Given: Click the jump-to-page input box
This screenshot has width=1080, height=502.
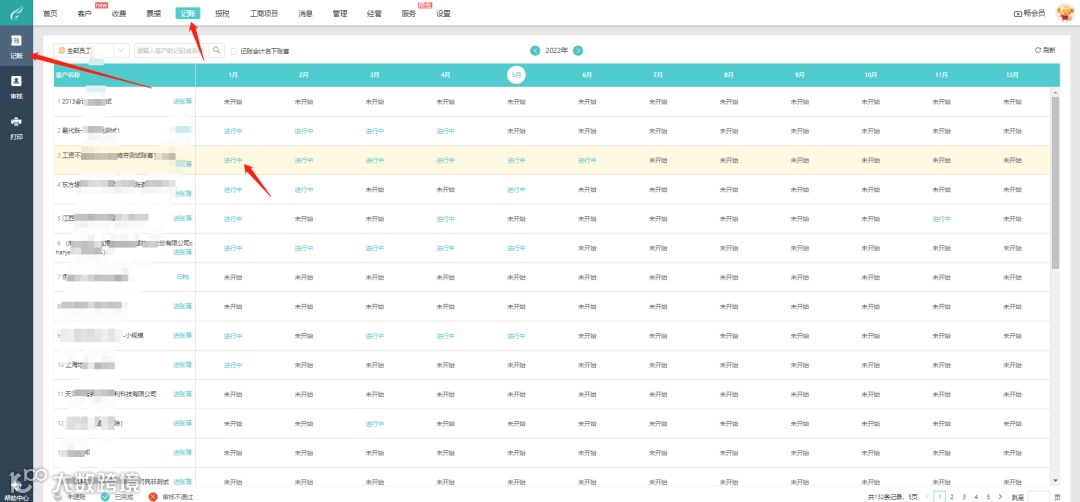Looking at the screenshot, I should click(1038, 496).
